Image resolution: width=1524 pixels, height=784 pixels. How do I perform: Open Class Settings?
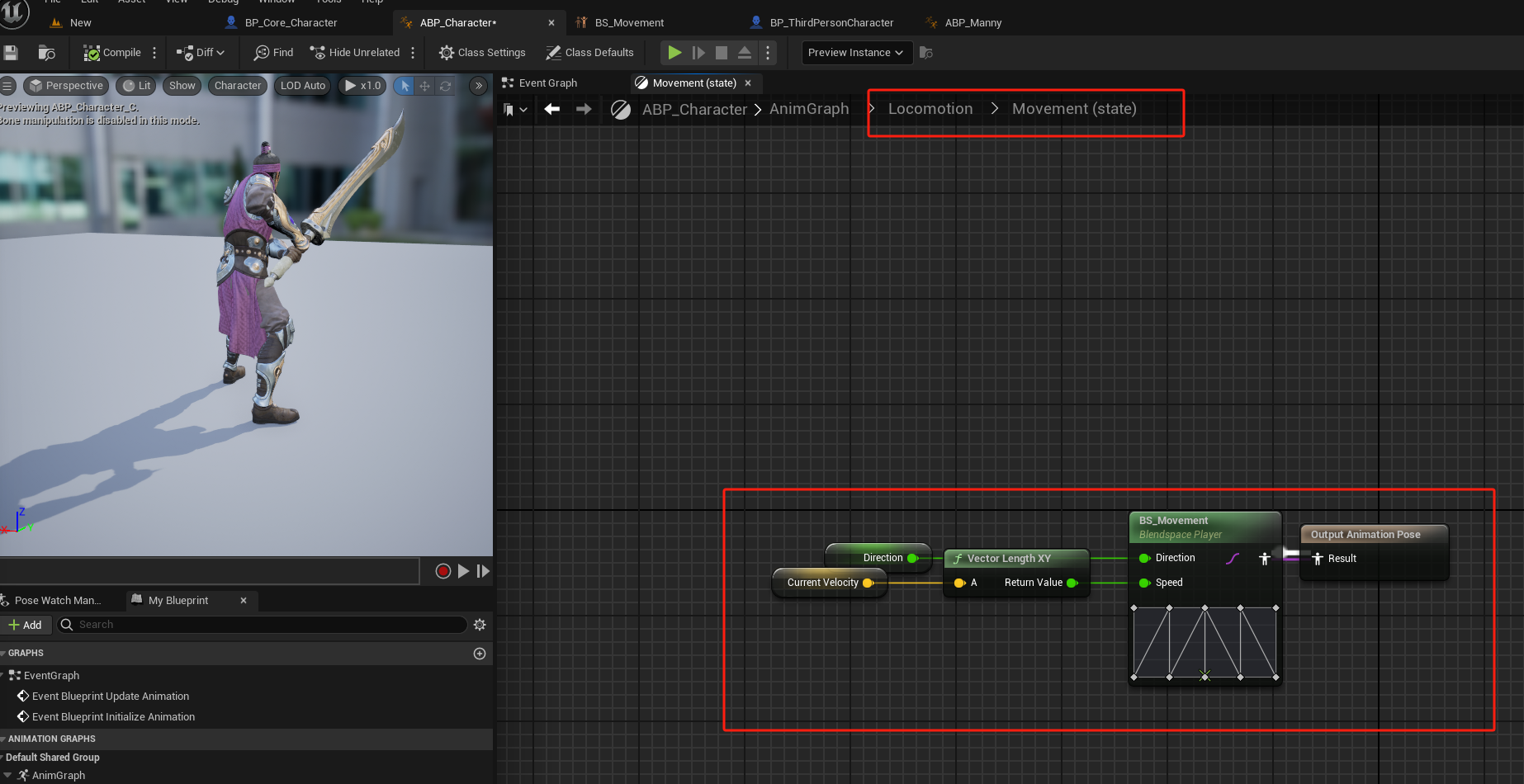(x=482, y=53)
